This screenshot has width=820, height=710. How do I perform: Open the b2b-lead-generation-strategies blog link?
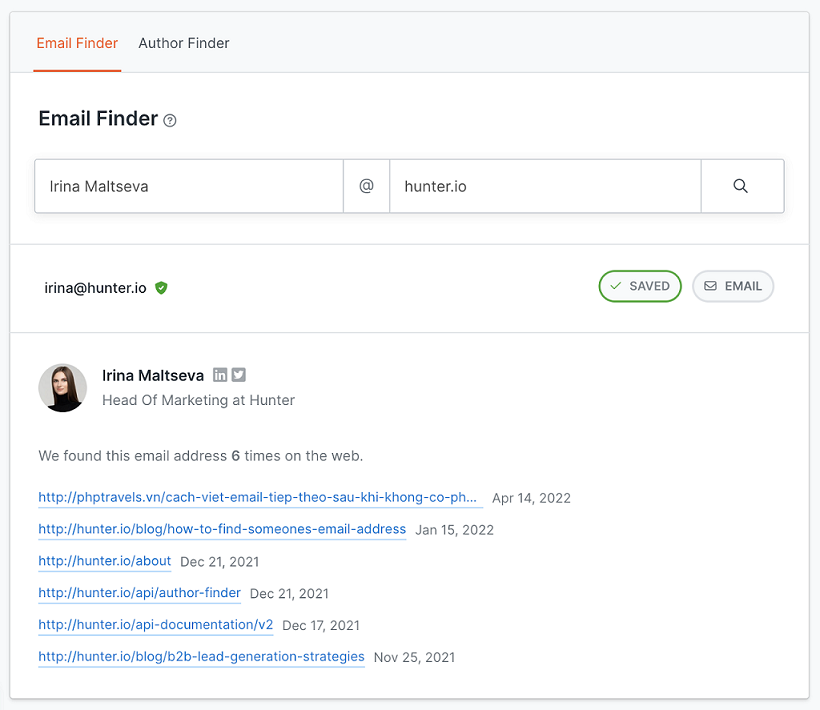coord(201,657)
